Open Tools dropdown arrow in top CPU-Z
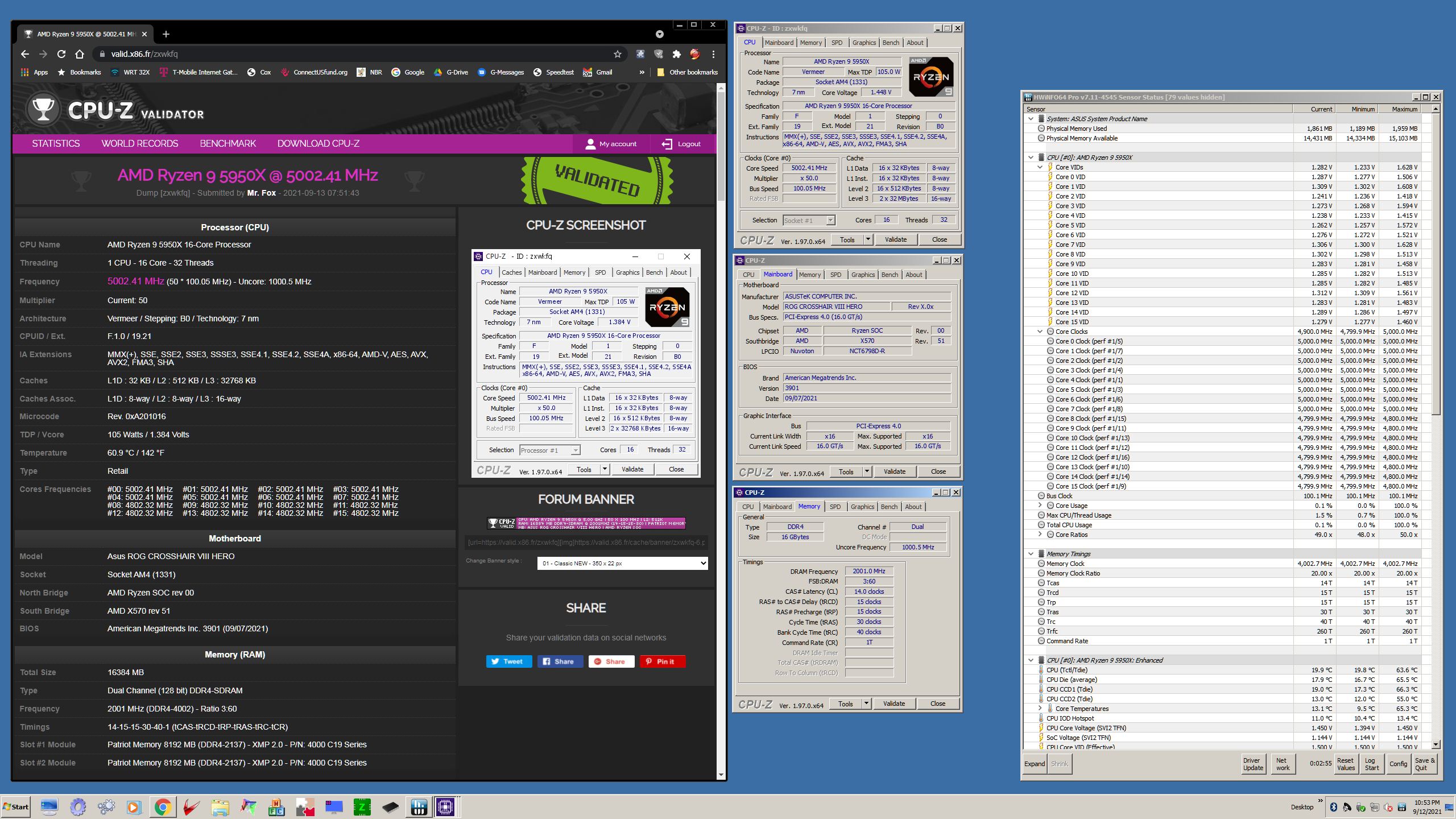This screenshot has width=1456, height=819. point(868,239)
